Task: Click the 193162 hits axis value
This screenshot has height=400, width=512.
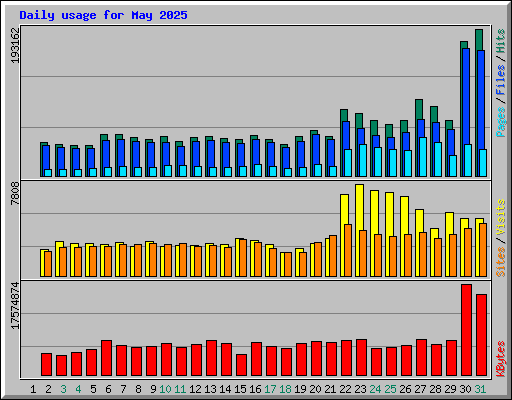Action: [x=15, y=45]
